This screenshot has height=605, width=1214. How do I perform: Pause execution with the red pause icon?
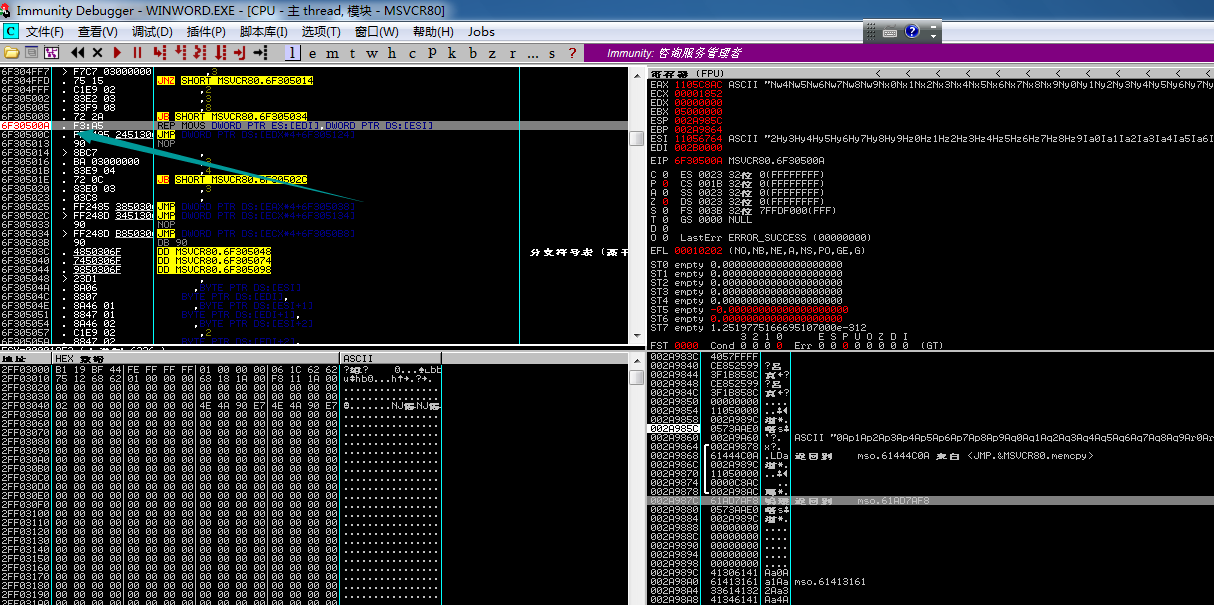137,52
